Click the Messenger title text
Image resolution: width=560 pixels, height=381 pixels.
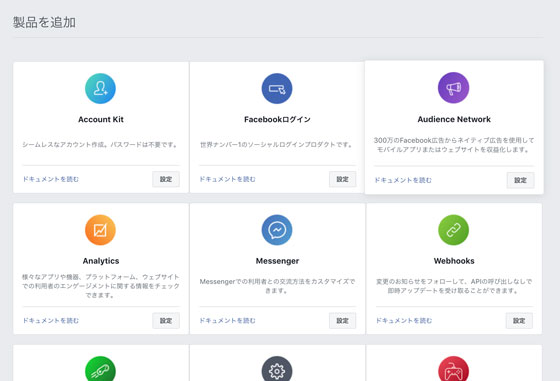tap(277, 261)
